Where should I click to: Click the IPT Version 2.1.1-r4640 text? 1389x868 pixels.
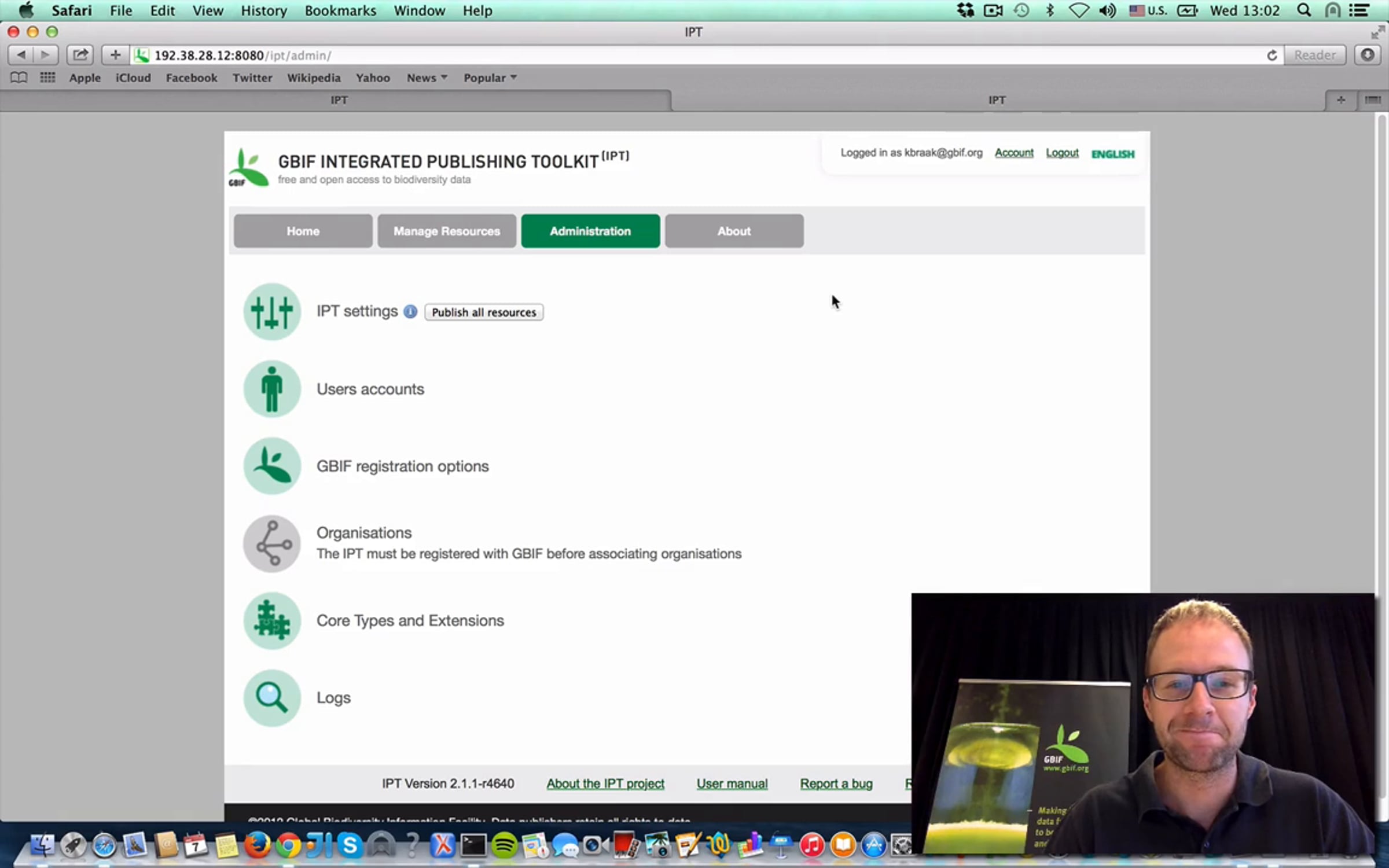click(x=447, y=784)
